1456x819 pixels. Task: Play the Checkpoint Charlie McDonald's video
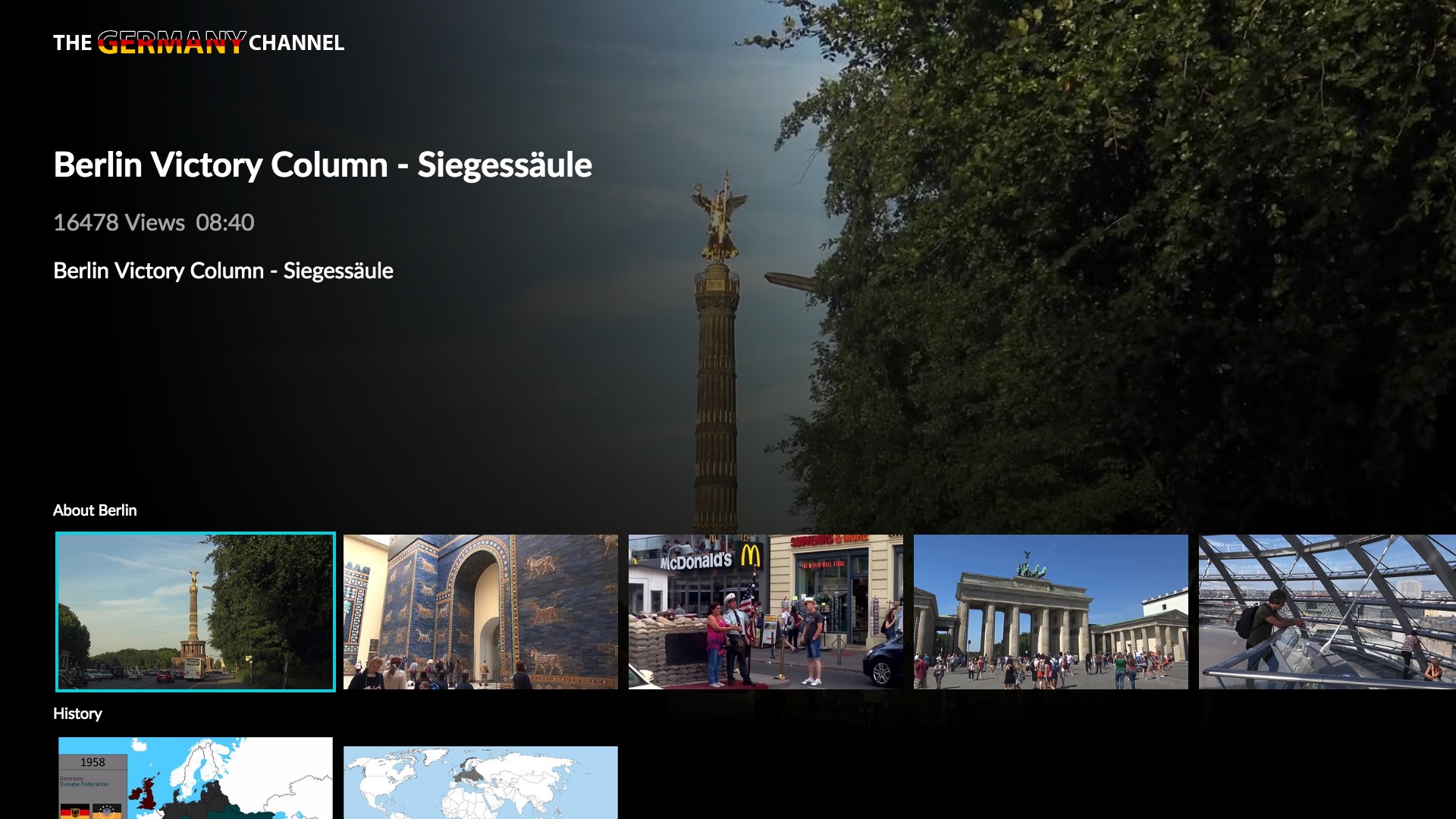(x=766, y=611)
